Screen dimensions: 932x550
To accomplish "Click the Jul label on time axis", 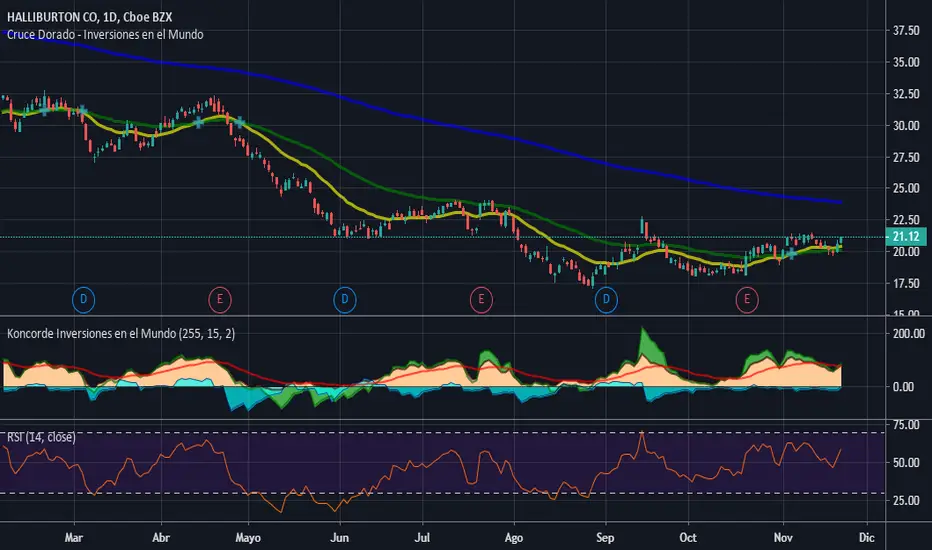I will tap(422, 538).
